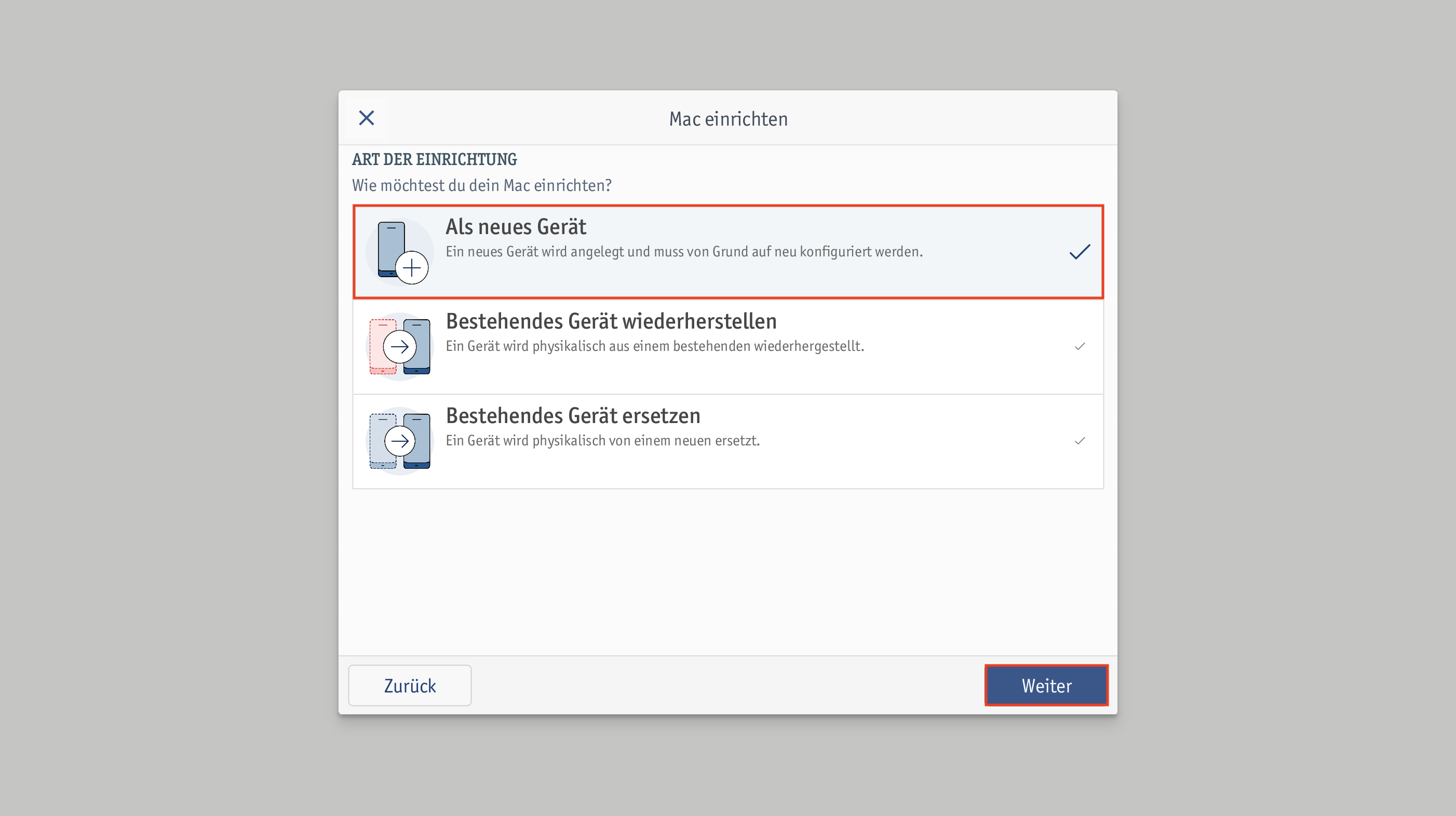1456x816 pixels.
Task: Select checkmark for Bestehendes Gerät wiederherstellen
Action: (x=1080, y=346)
